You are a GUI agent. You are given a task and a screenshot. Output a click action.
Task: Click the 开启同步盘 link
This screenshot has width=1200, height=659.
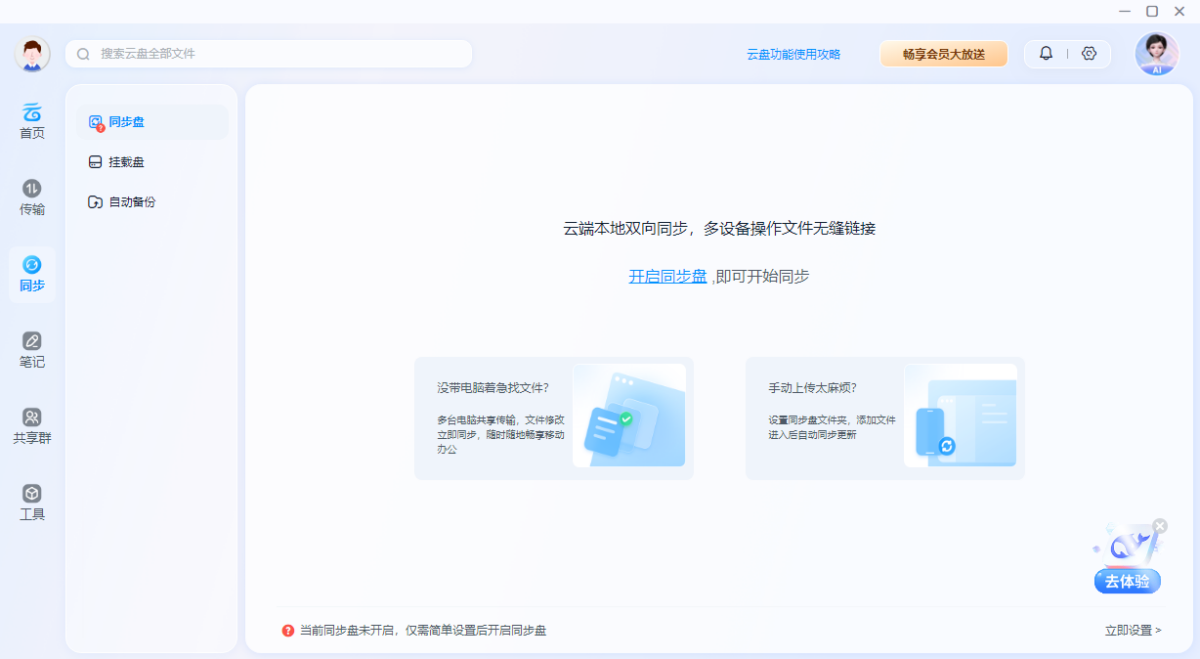point(667,276)
